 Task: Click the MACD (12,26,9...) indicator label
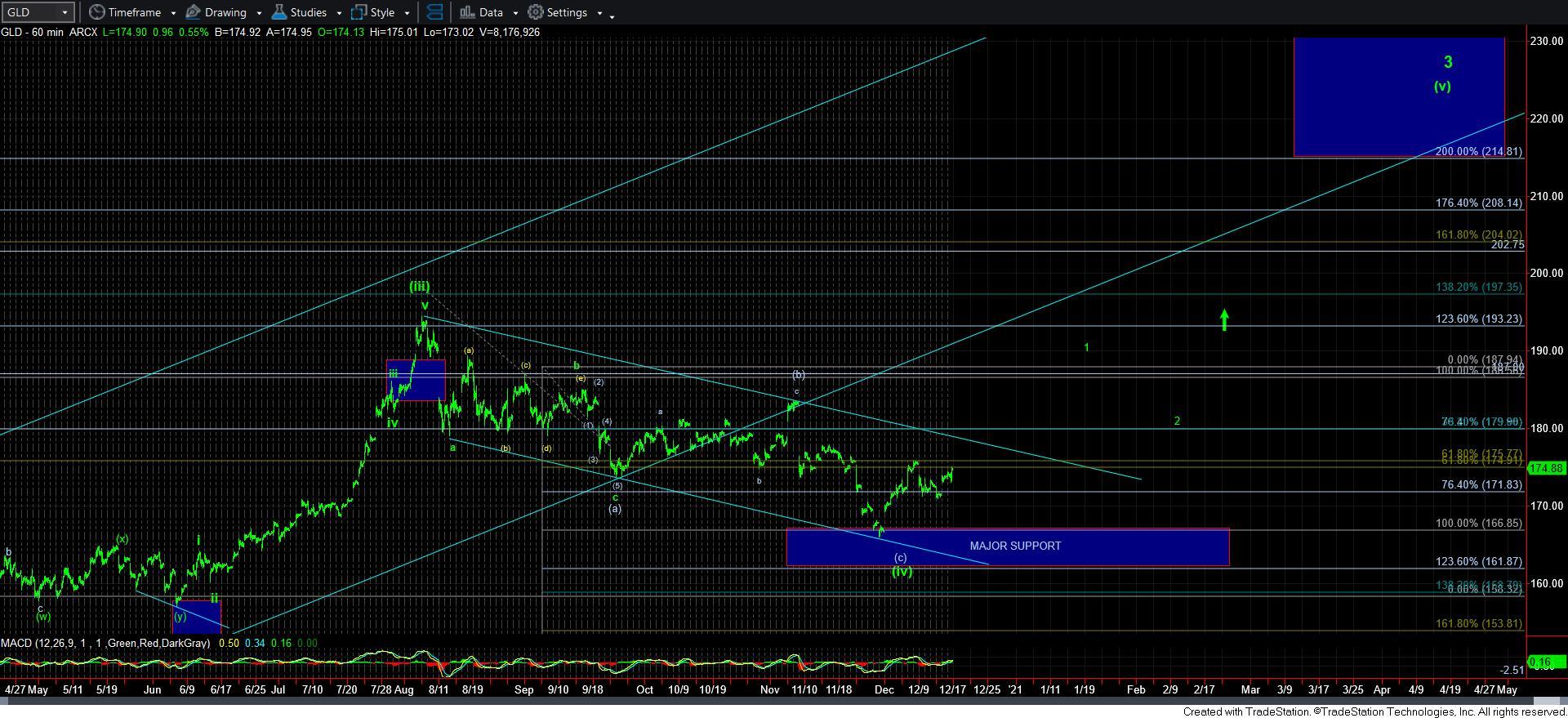pyautogui.click(x=105, y=643)
